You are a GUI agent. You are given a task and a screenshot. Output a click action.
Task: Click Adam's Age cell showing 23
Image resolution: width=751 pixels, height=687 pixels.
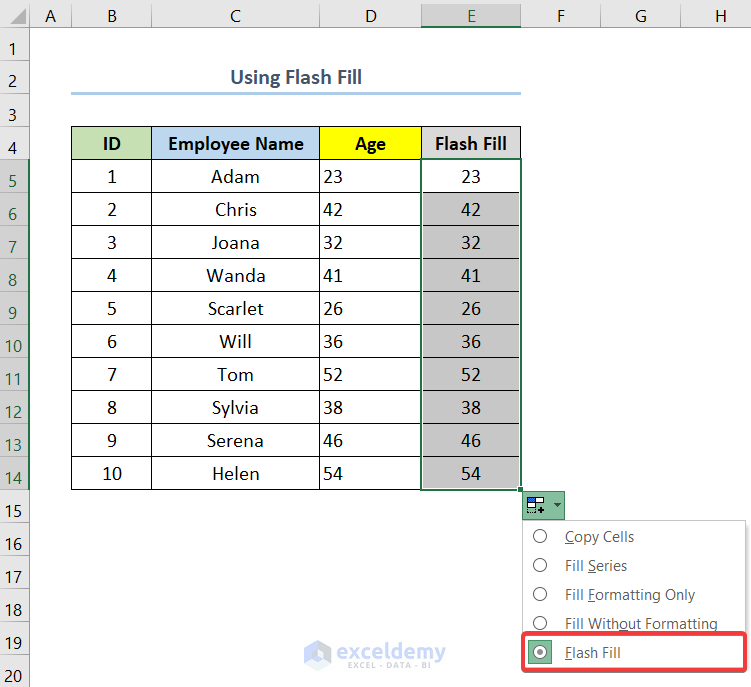tap(370, 176)
